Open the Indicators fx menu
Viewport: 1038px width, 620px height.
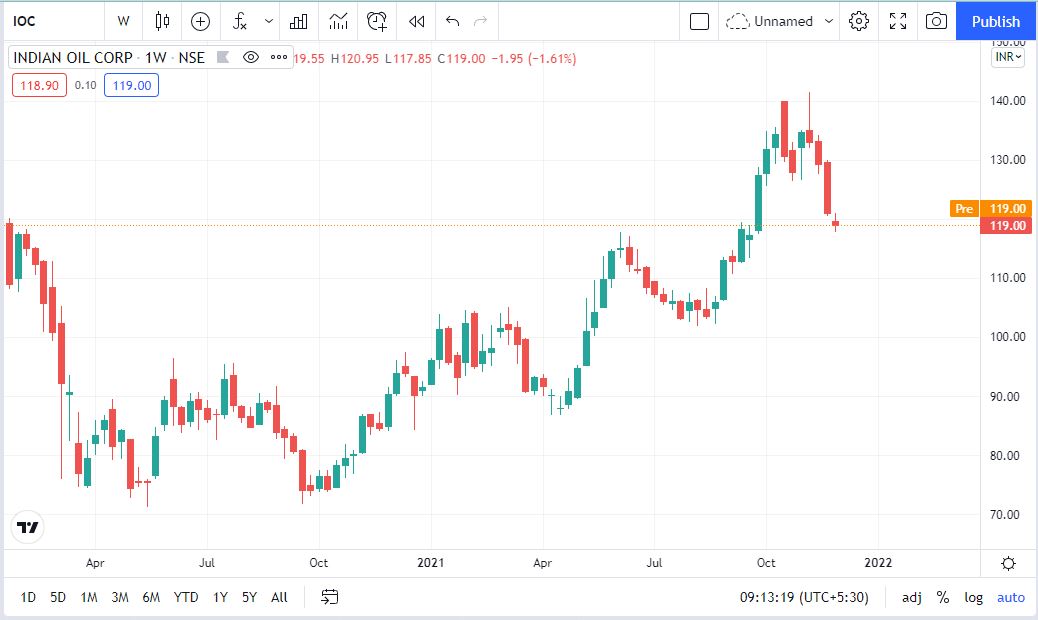pyautogui.click(x=240, y=21)
